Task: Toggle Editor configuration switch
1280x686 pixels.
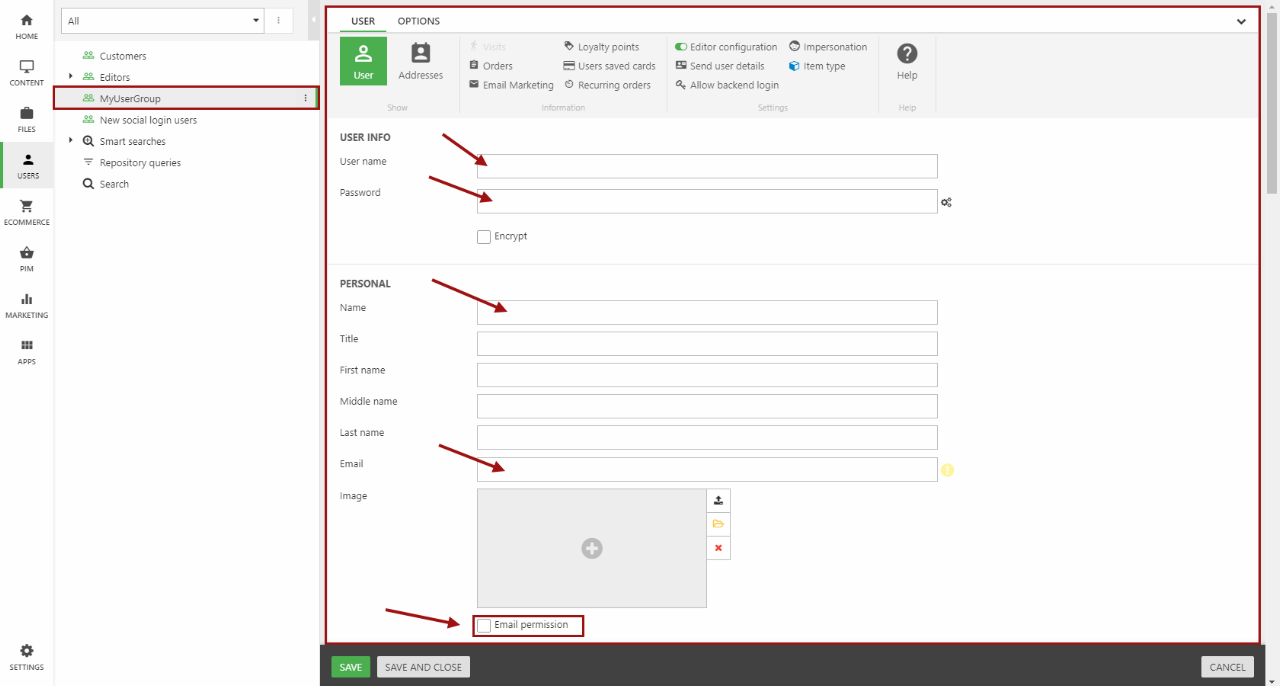Action: pyautogui.click(x=681, y=47)
